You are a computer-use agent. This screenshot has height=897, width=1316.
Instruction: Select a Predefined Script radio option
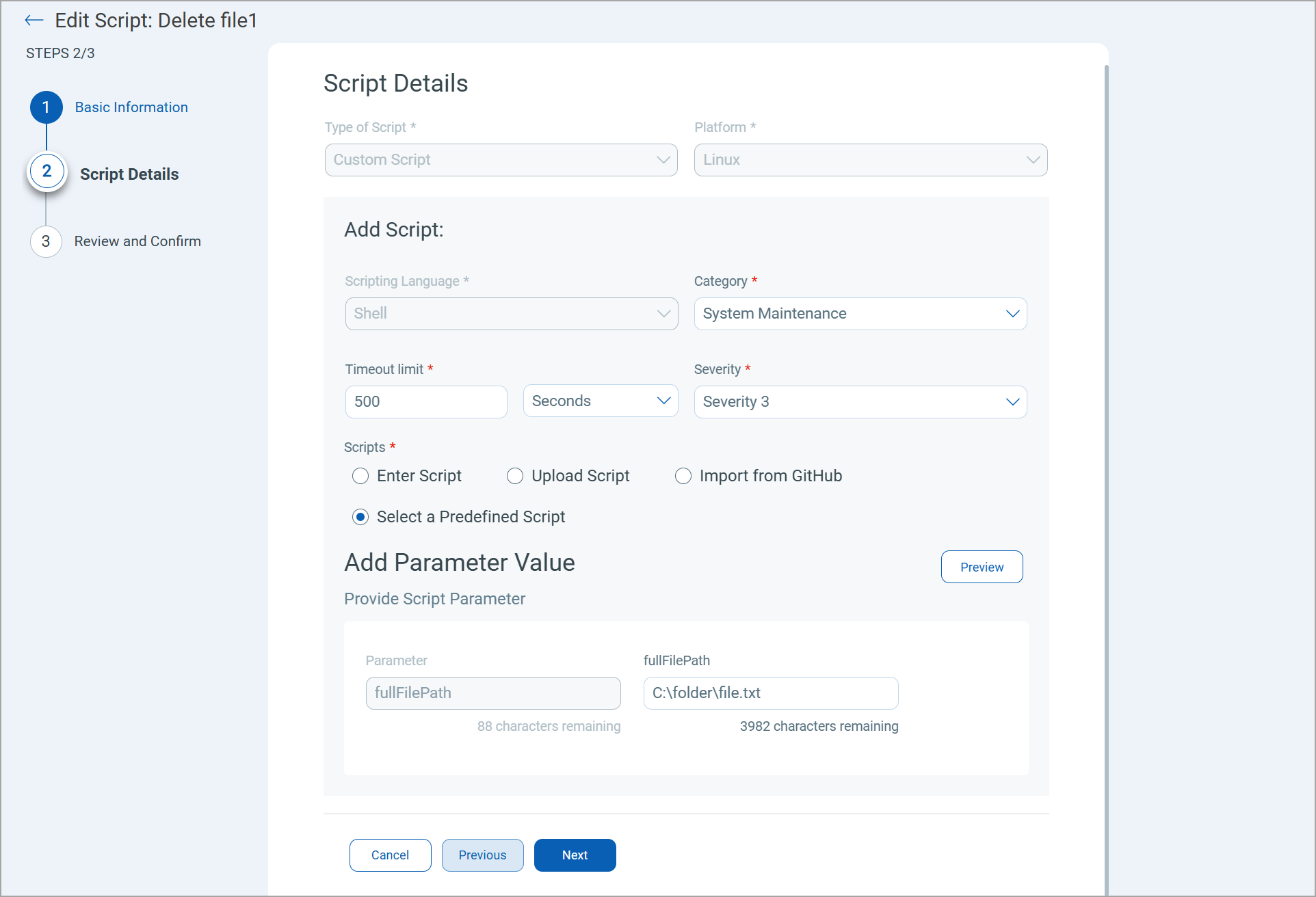(x=360, y=517)
